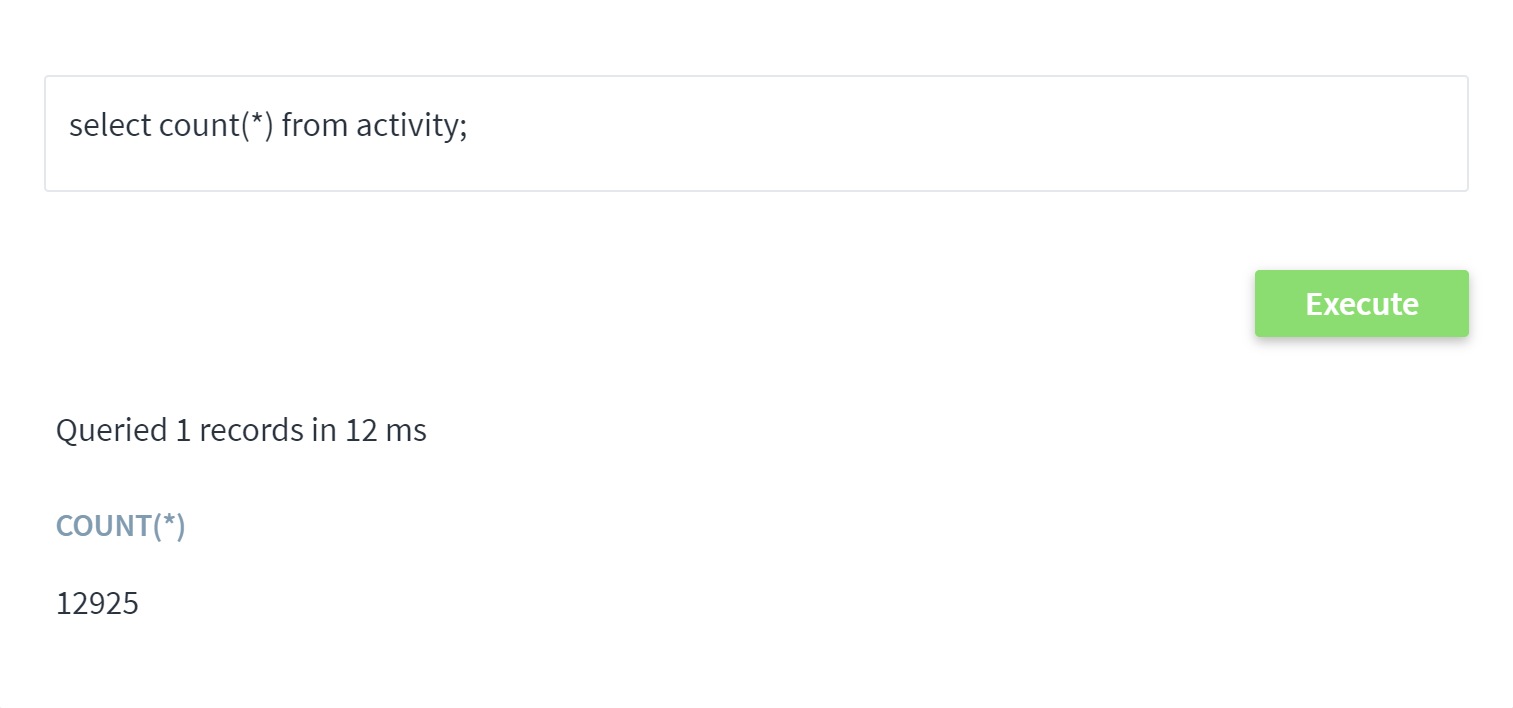The height and width of the screenshot is (708, 1513).
Task: Click the green Execute button
Action: pyautogui.click(x=1361, y=304)
